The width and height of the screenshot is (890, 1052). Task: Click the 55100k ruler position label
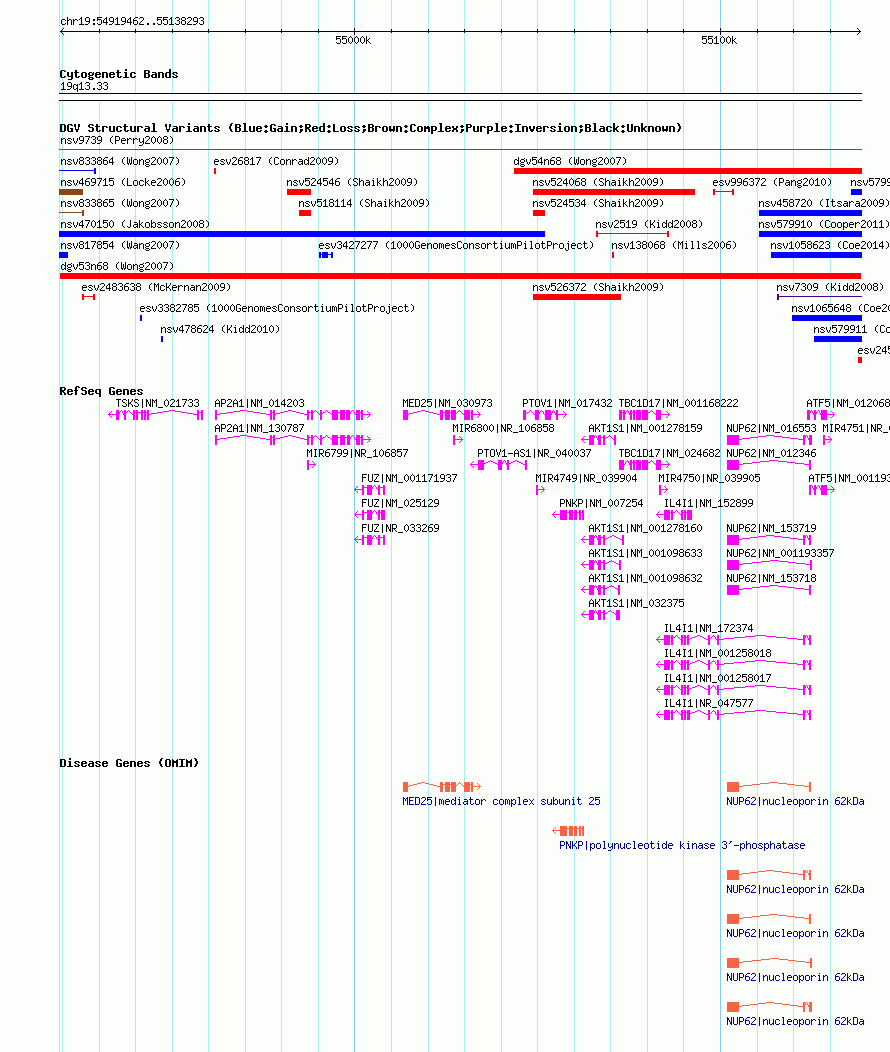719,40
